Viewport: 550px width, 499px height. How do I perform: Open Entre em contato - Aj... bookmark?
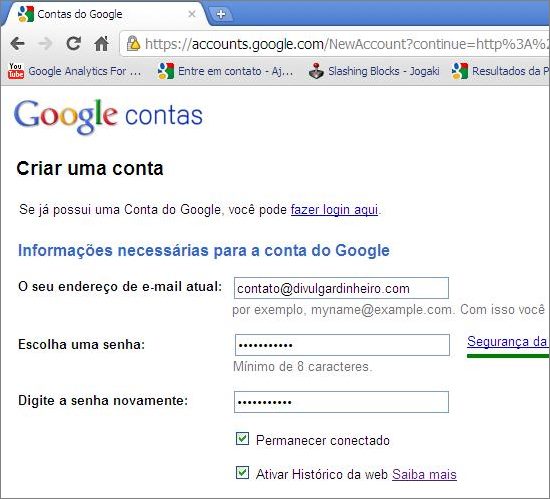tap(235, 71)
